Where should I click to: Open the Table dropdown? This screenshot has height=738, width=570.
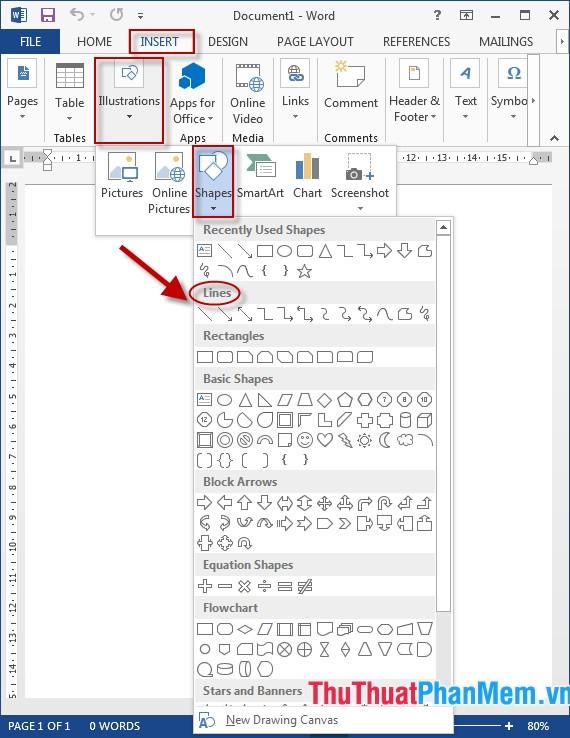70,92
